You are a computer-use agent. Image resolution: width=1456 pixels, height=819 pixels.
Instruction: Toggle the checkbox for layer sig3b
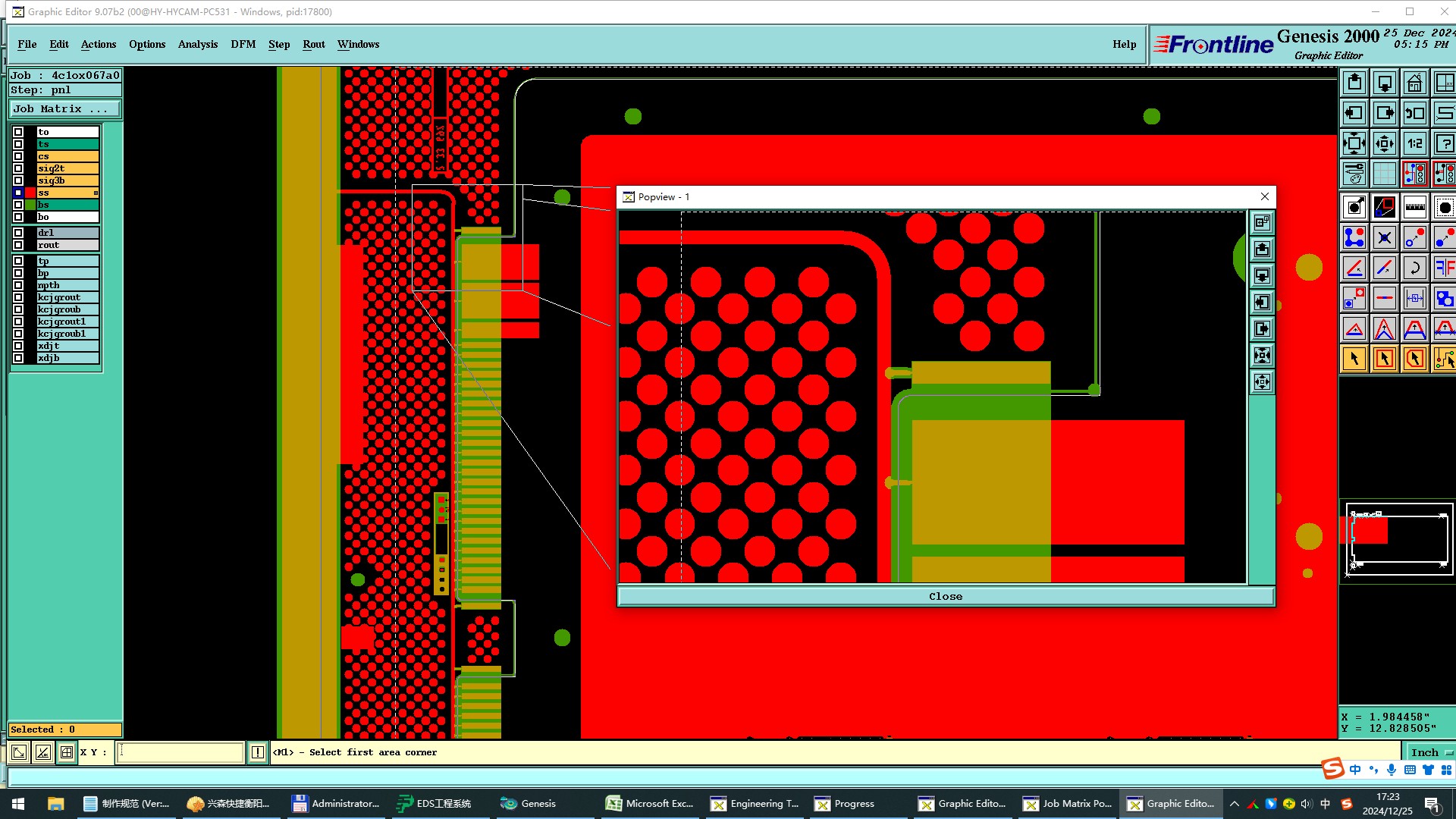pyautogui.click(x=18, y=180)
